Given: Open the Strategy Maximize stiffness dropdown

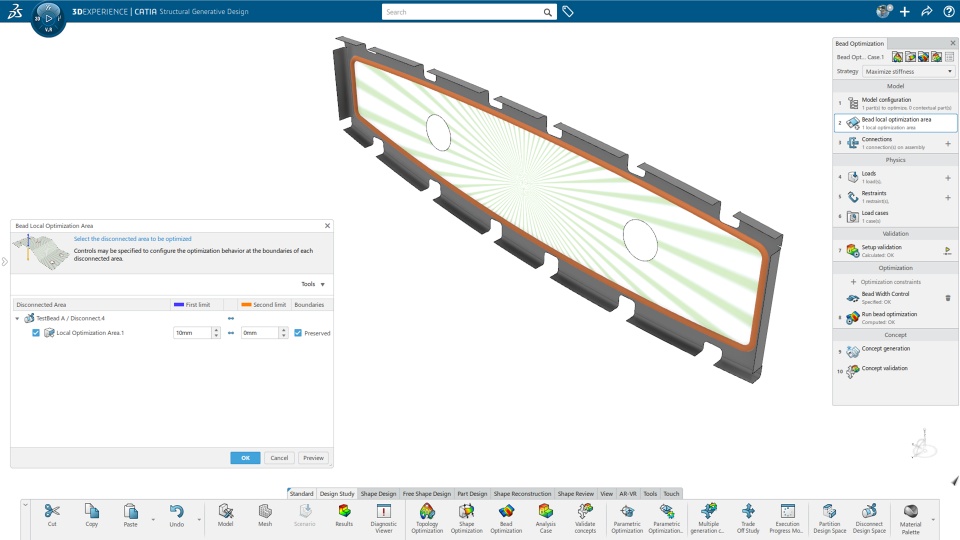Looking at the screenshot, I should click(x=909, y=71).
